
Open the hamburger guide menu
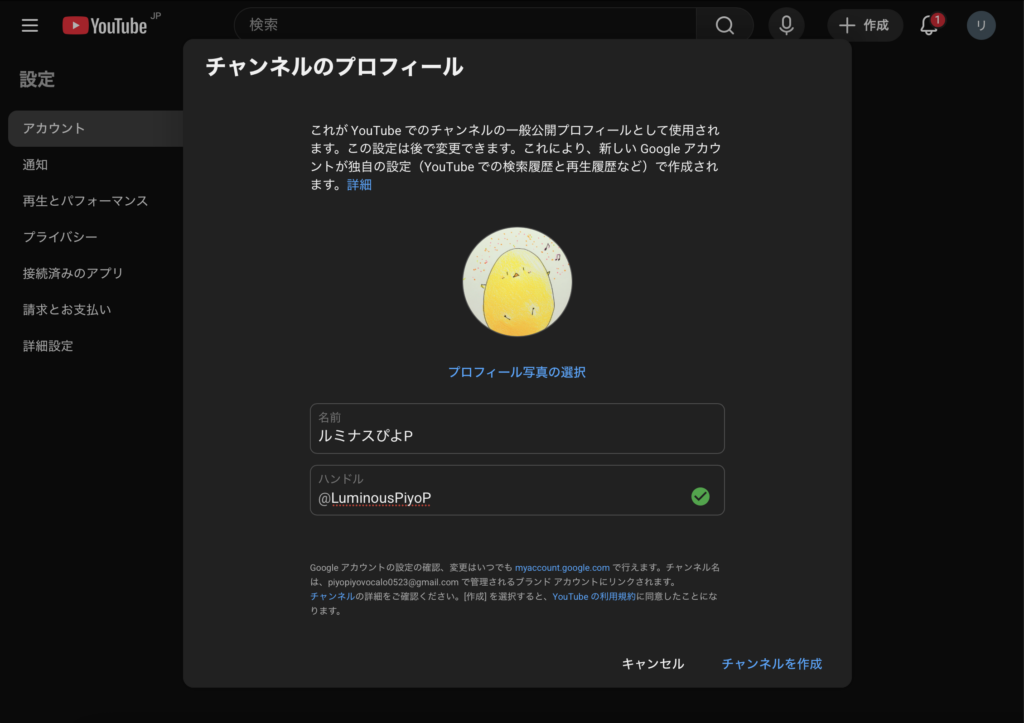pos(30,25)
